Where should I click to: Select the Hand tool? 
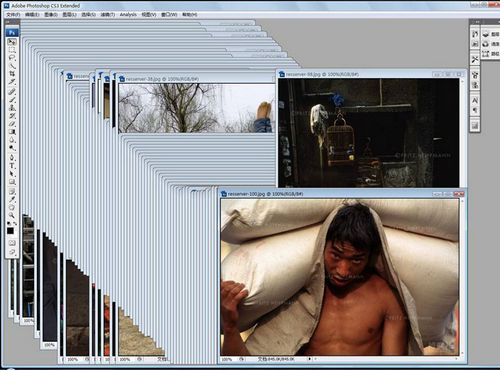pos(12,207)
